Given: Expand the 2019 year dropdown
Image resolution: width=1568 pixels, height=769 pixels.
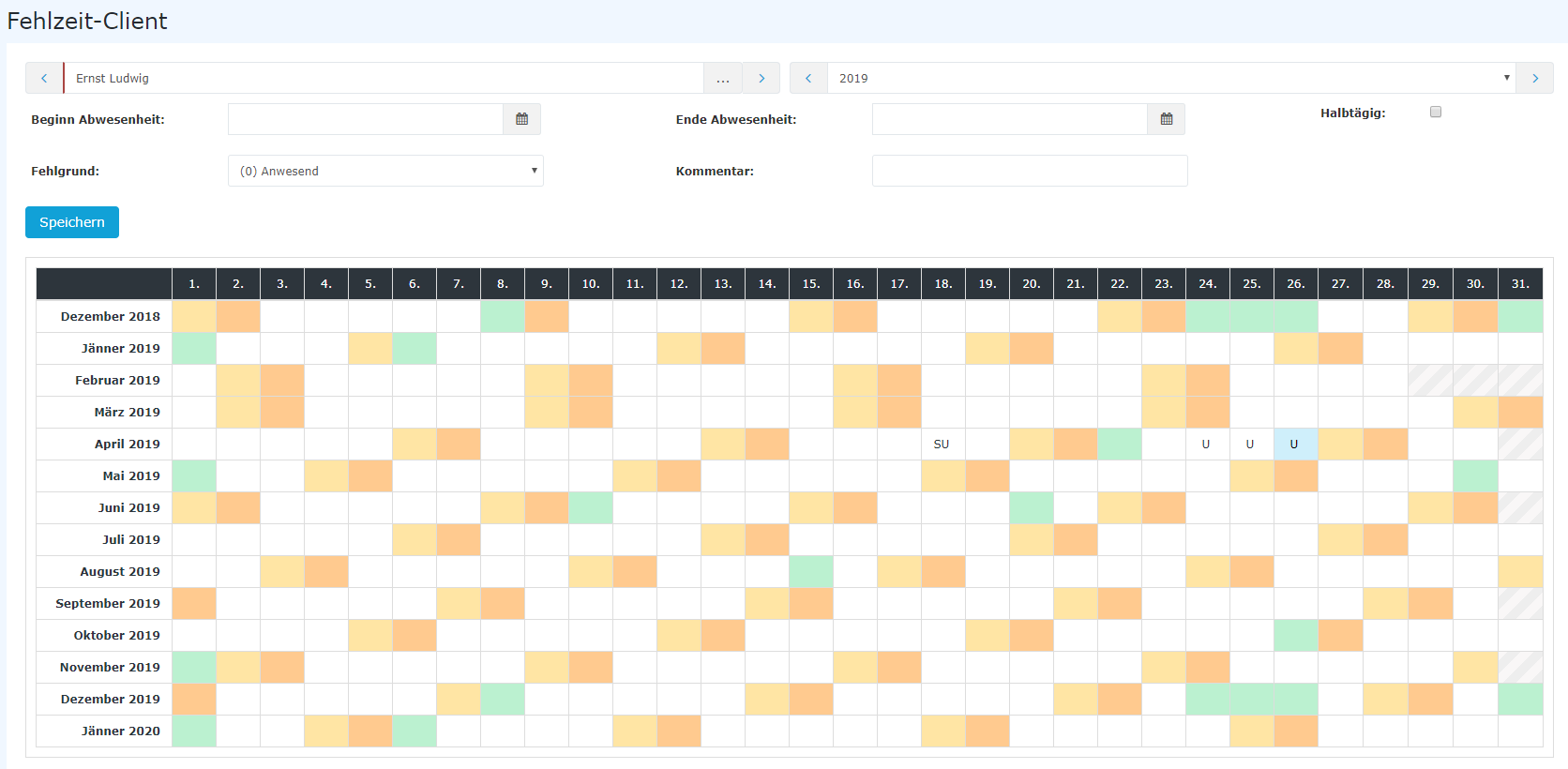Looking at the screenshot, I should tap(1172, 78).
